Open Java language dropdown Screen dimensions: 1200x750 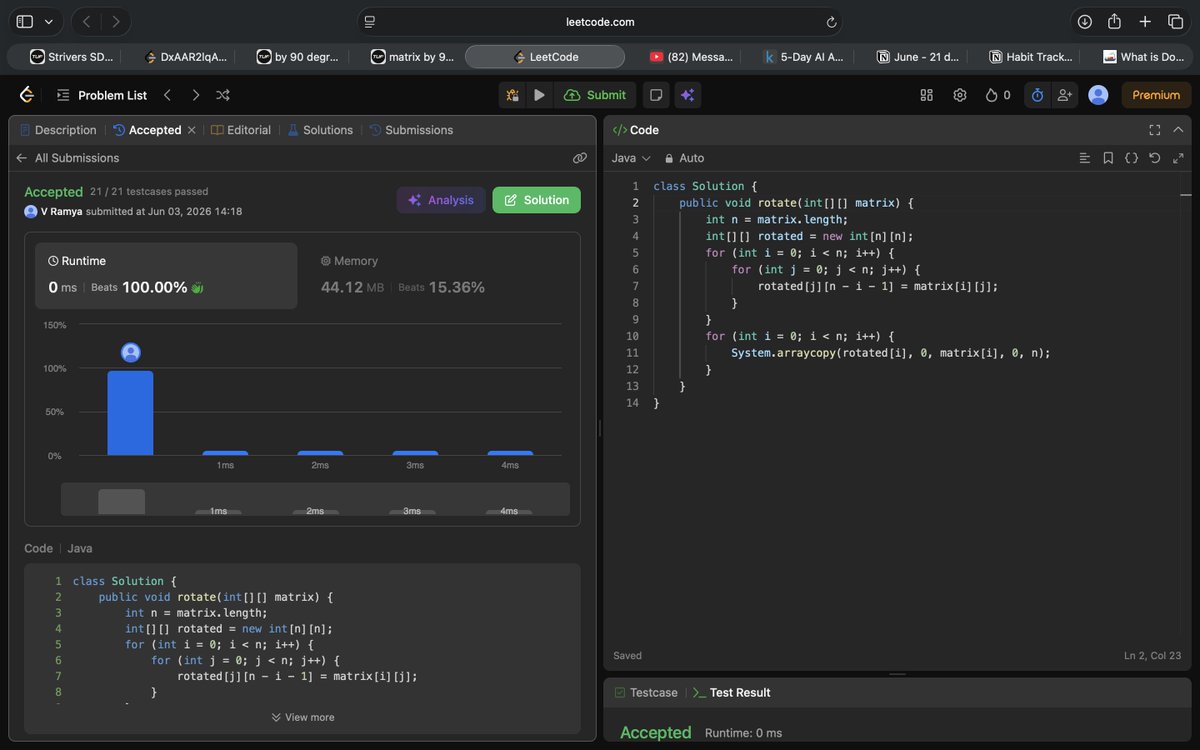[631, 158]
